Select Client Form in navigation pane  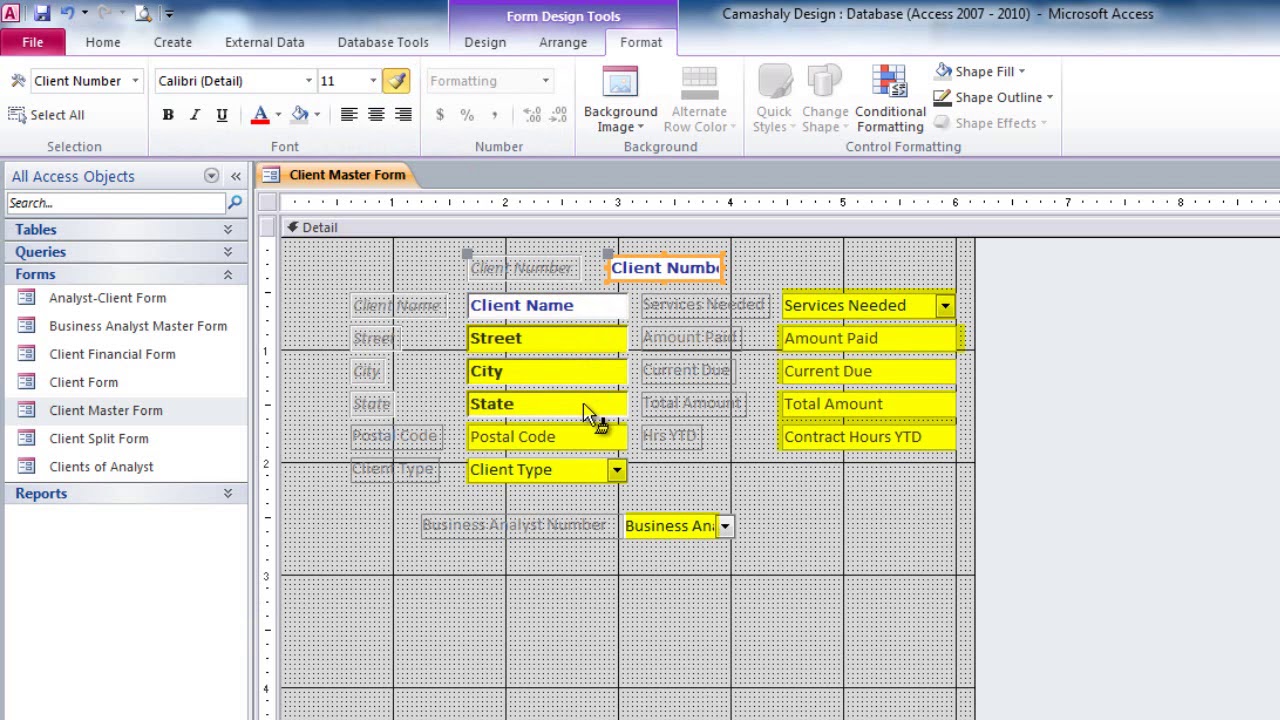(x=84, y=382)
